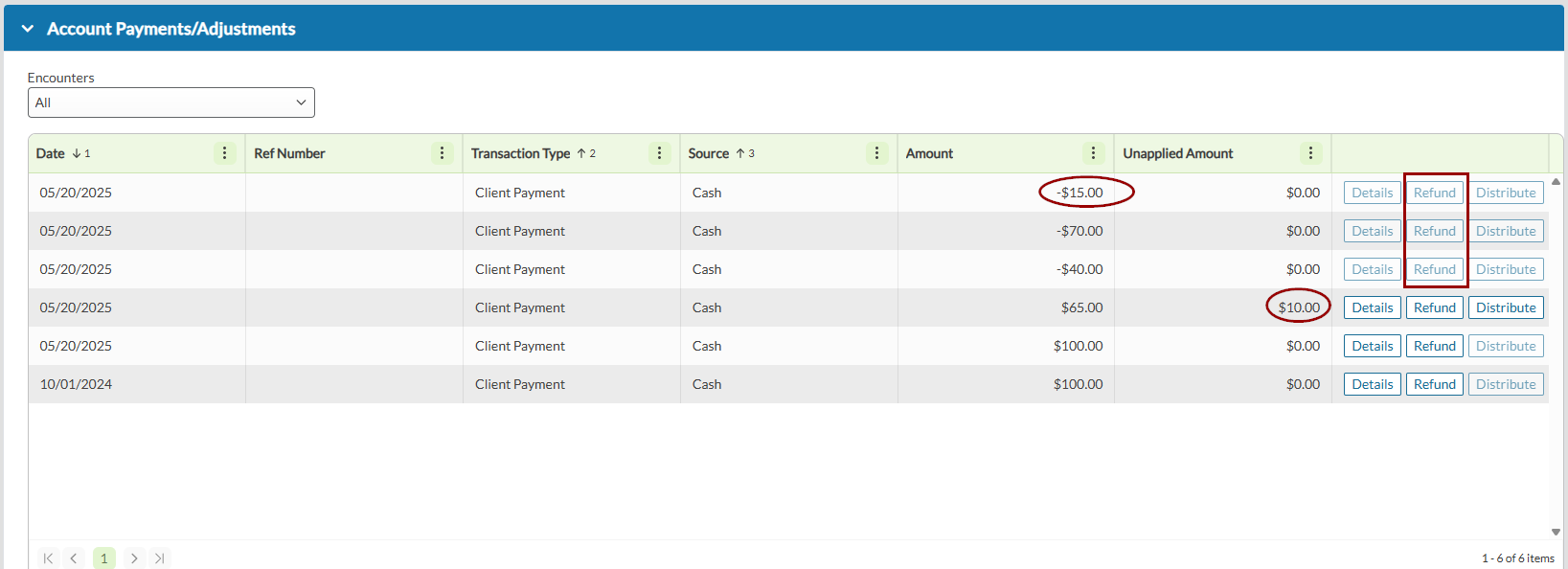Click the grid scrollbar down arrow
This screenshot has height=569, width=1568.
[x=1556, y=532]
